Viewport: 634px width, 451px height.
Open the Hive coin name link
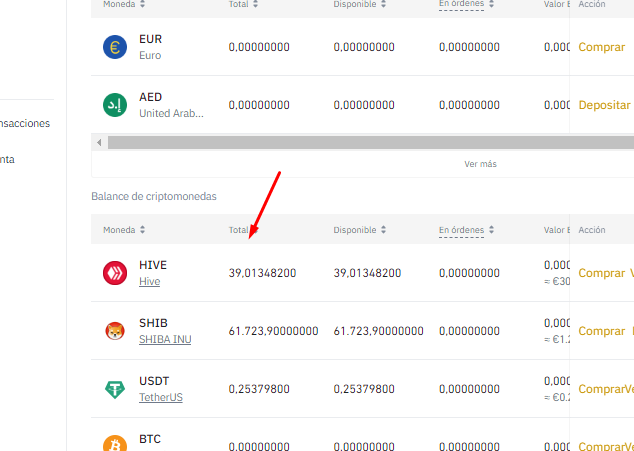tap(150, 281)
